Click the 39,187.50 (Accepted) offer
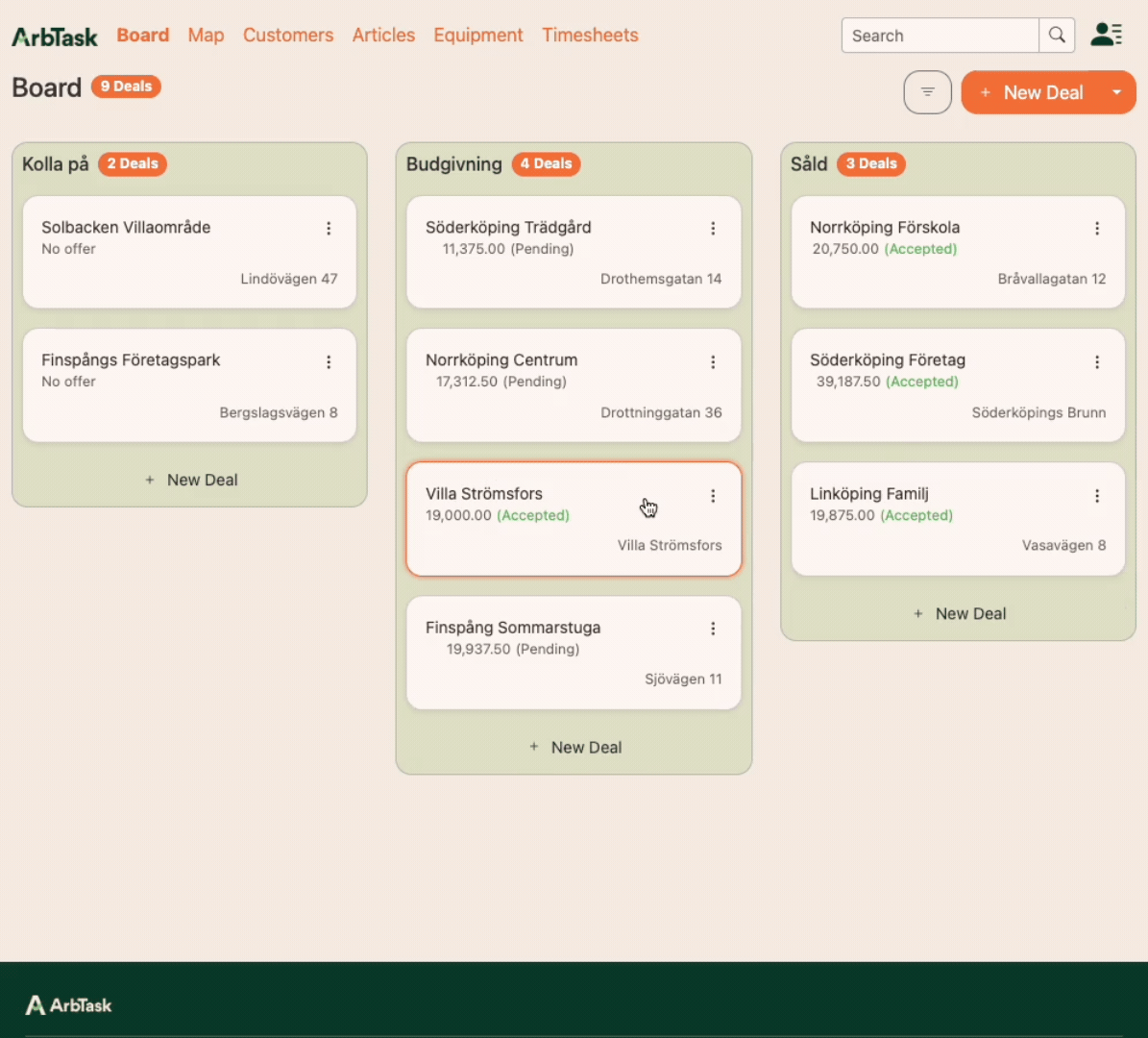The width and height of the screenshot is (1148, 1038). pyautogui.click(x=888, y=382)
